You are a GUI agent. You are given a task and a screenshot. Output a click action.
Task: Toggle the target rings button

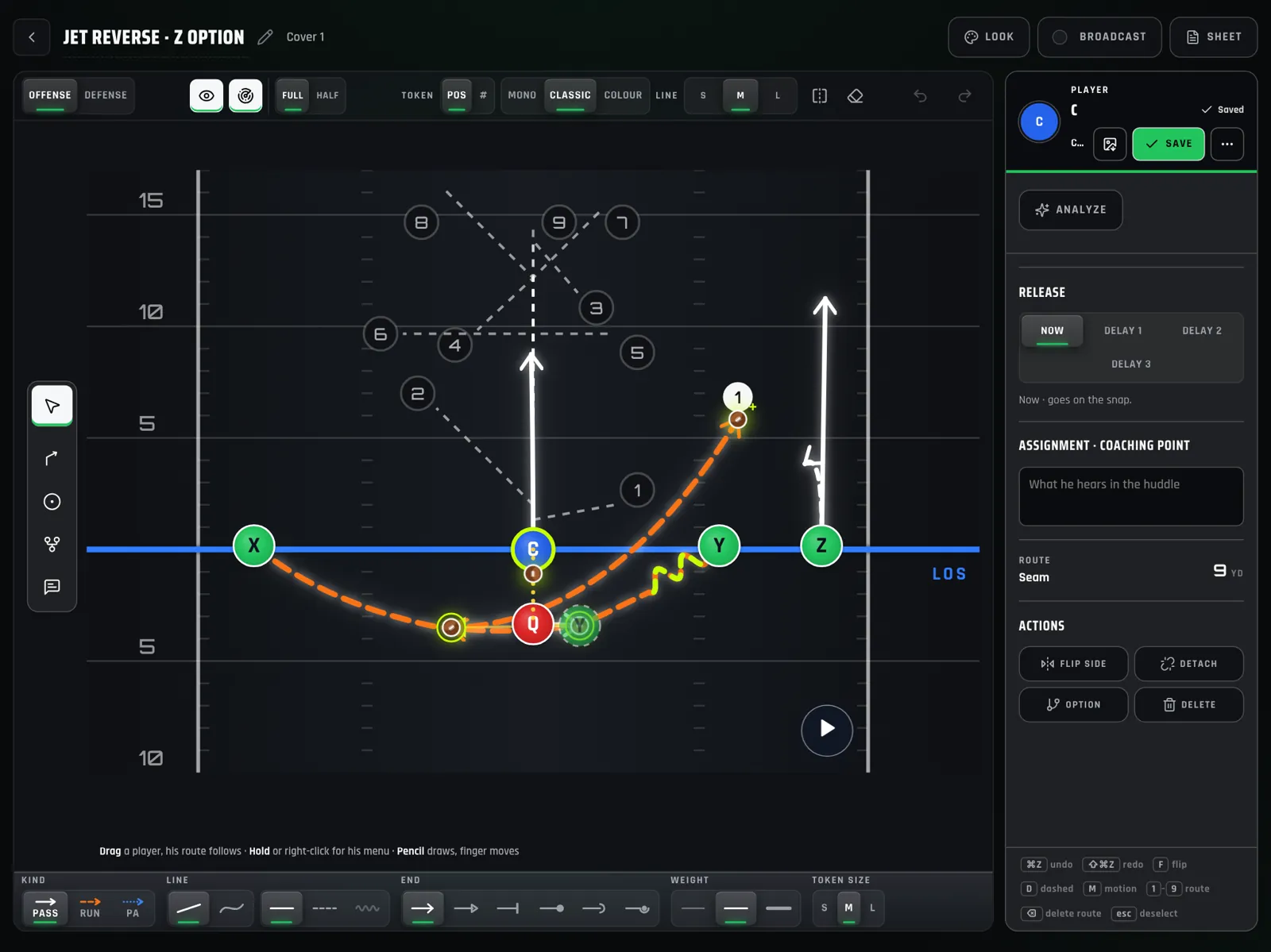click(x=246, y=95)
